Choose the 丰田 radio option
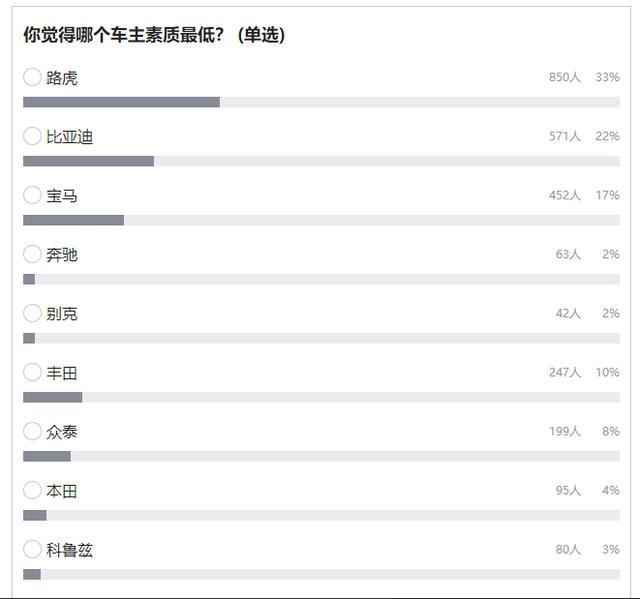640x599 pixels. click(32, 372)
